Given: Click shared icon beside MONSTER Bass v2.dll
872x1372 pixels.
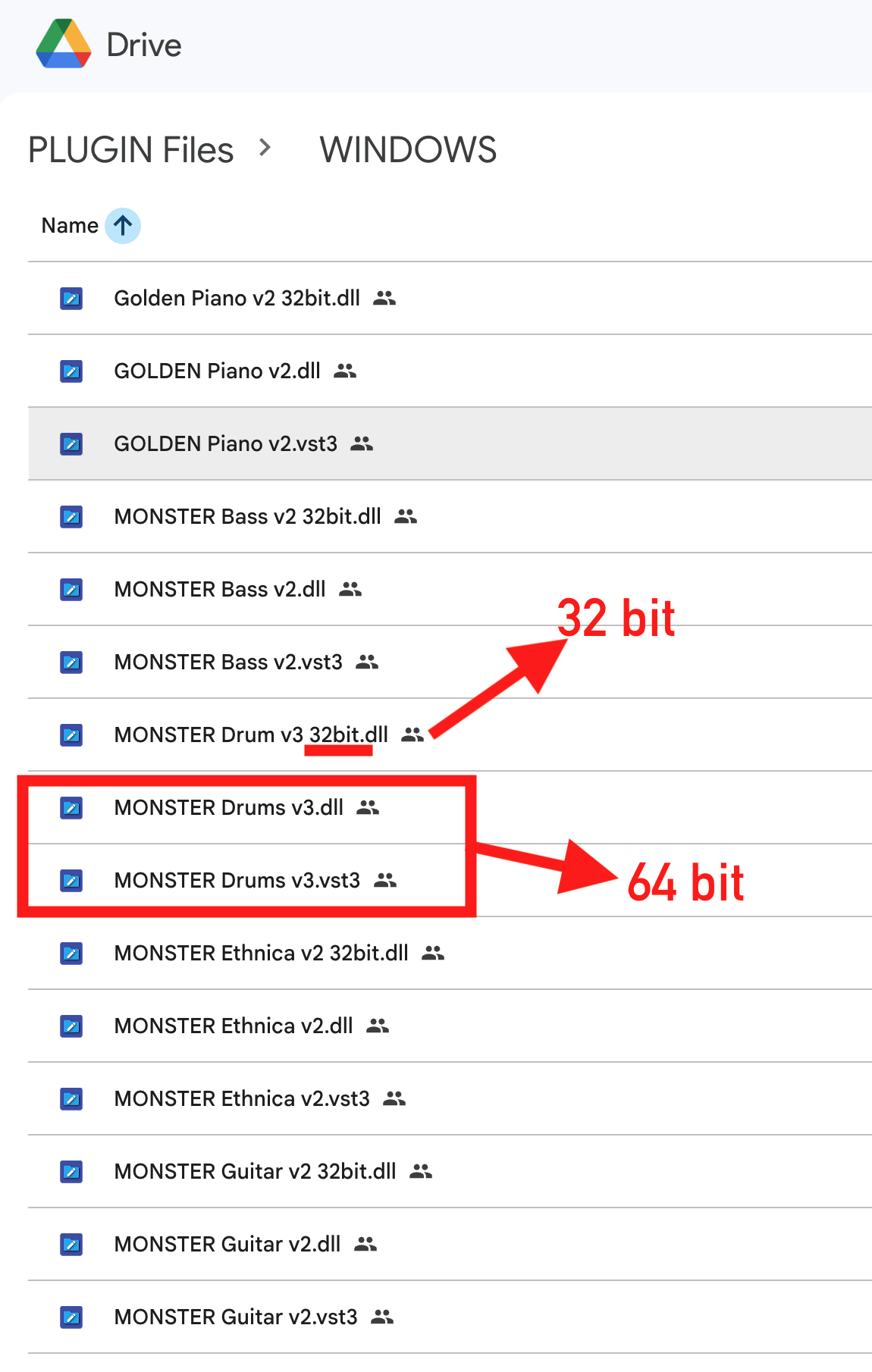Looking at the screenshot, I should click(350, 589).
